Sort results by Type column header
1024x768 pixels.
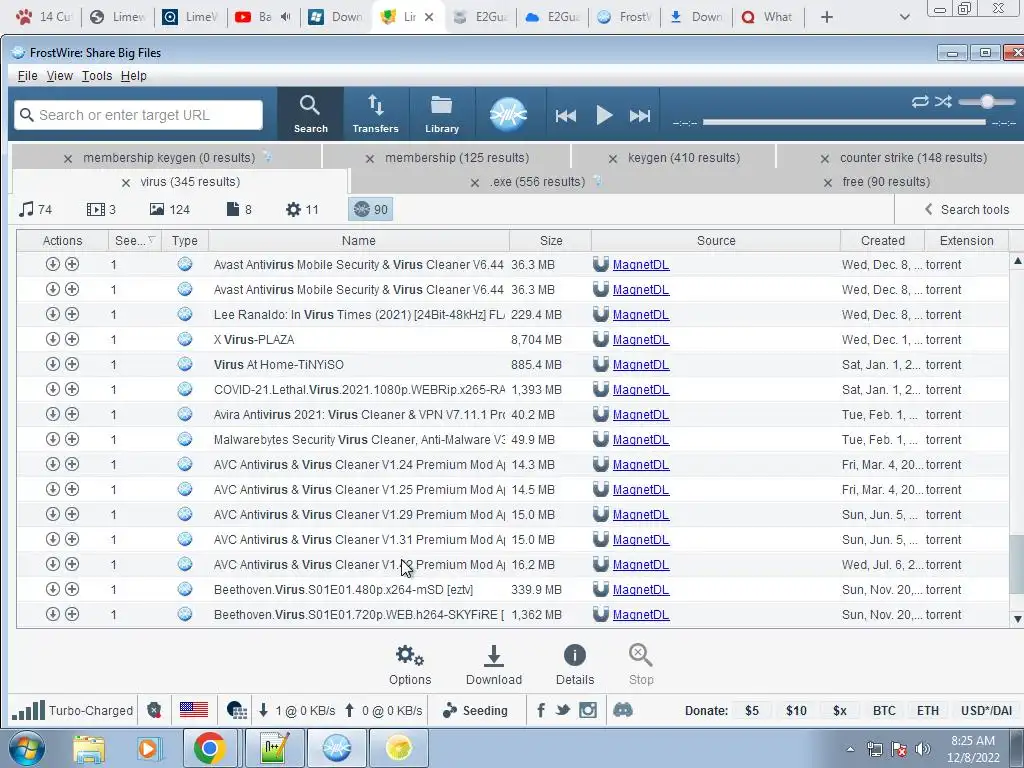pos(185,241)
